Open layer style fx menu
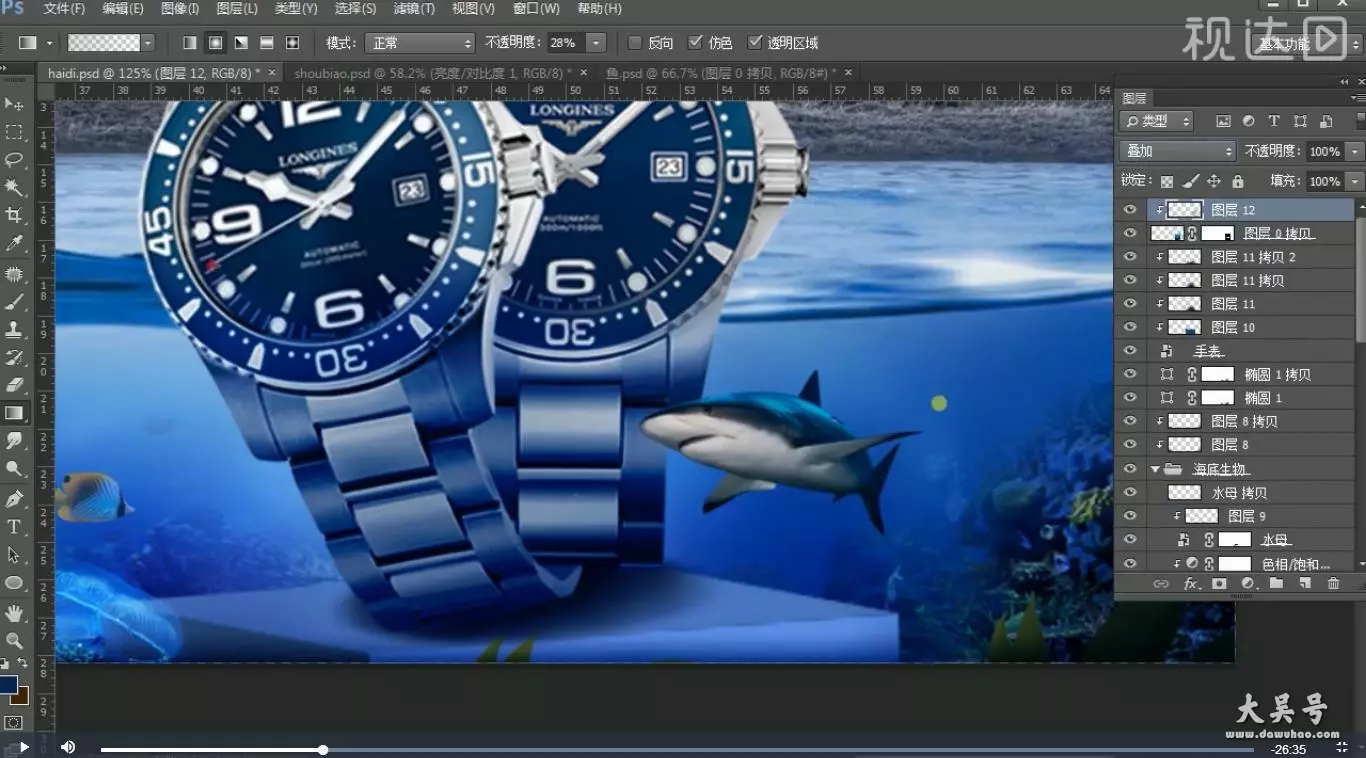 [1190, 583]
